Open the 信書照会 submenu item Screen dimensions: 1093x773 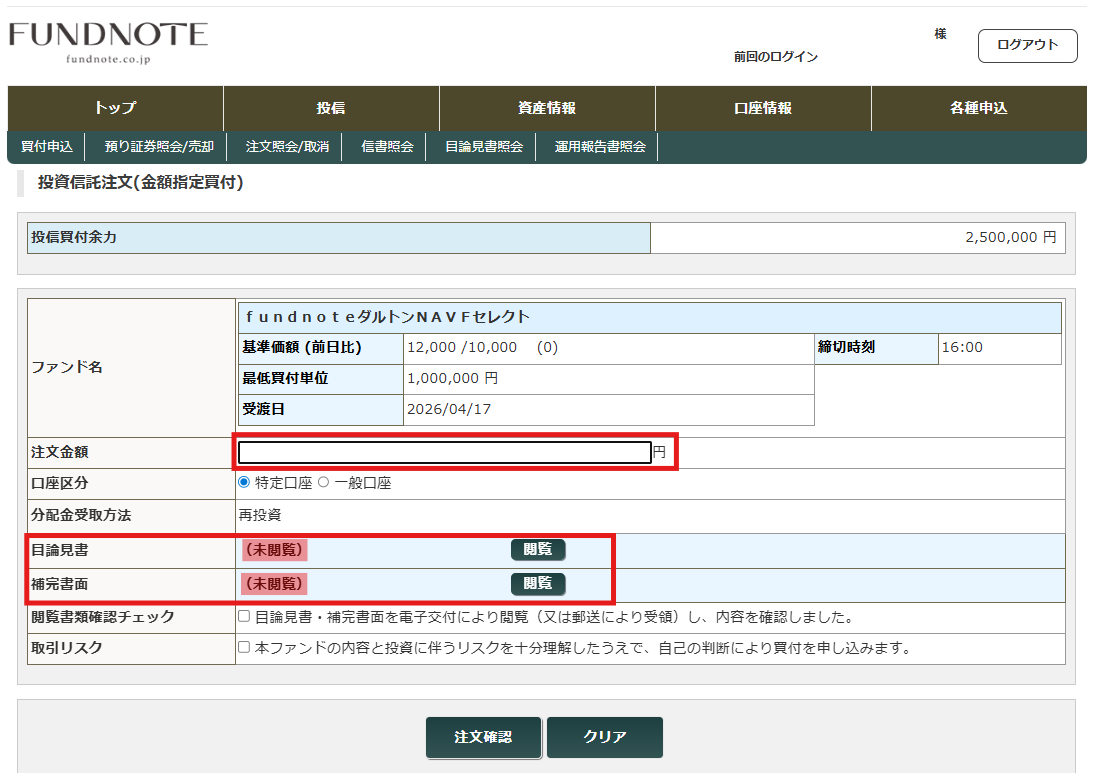pos(387,147)
